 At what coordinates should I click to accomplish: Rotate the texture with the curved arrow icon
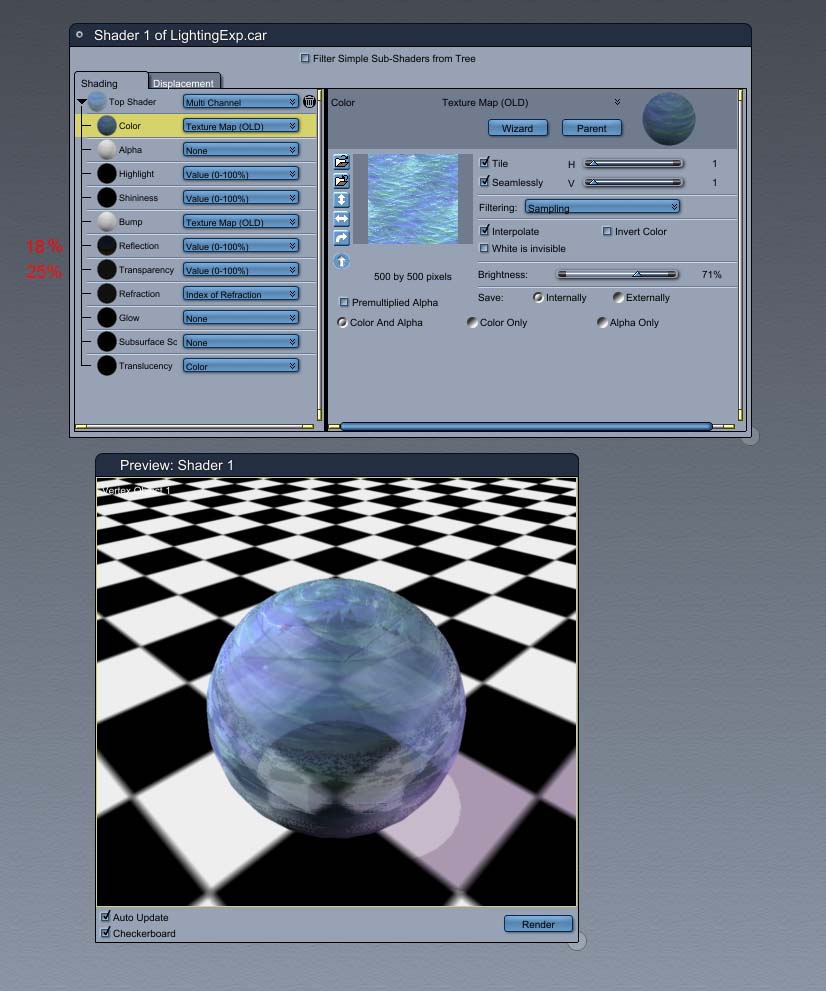(341, 238)
